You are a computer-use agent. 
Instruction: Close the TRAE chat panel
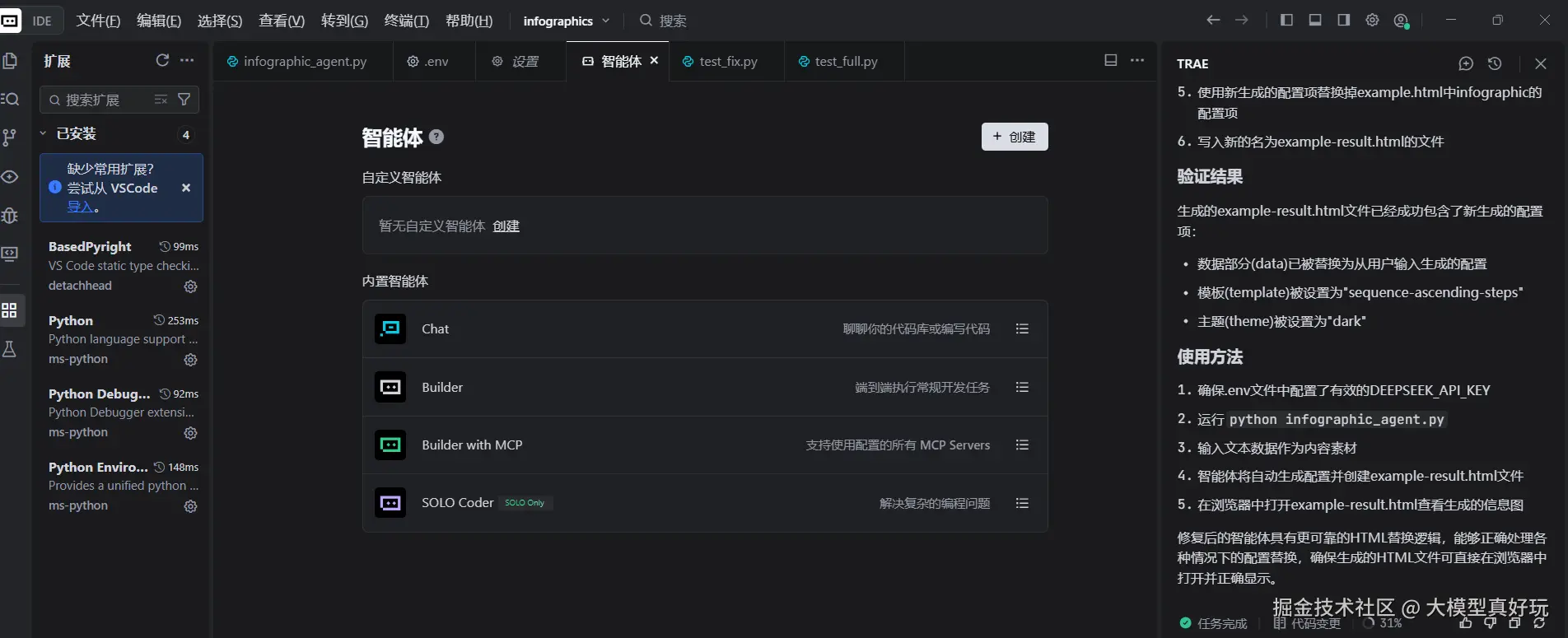(1541, 63)
